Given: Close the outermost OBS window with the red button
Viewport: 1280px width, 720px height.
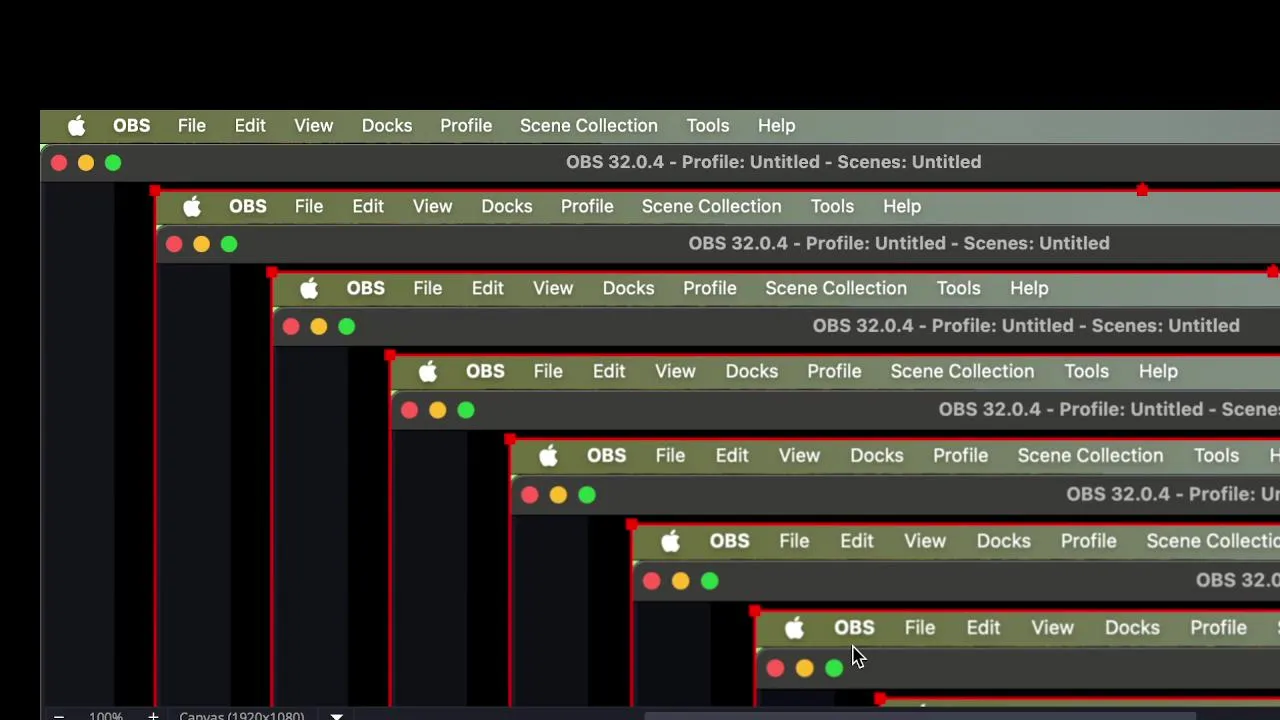Looking at the screenshot, I should point(59,163).
